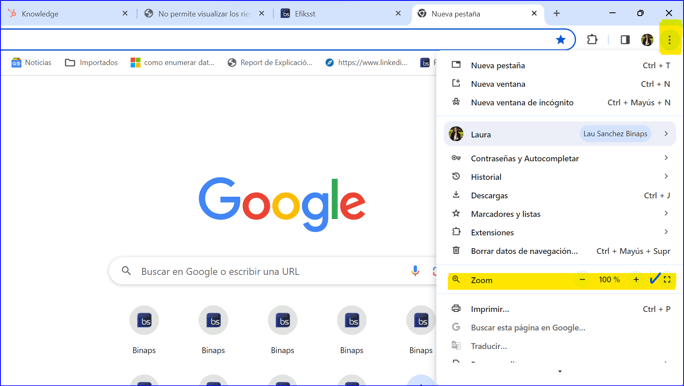Screen dimensions: 684x386
Task: Click the printer icon beside Imprimir
Action: click(x=456, y=308)
